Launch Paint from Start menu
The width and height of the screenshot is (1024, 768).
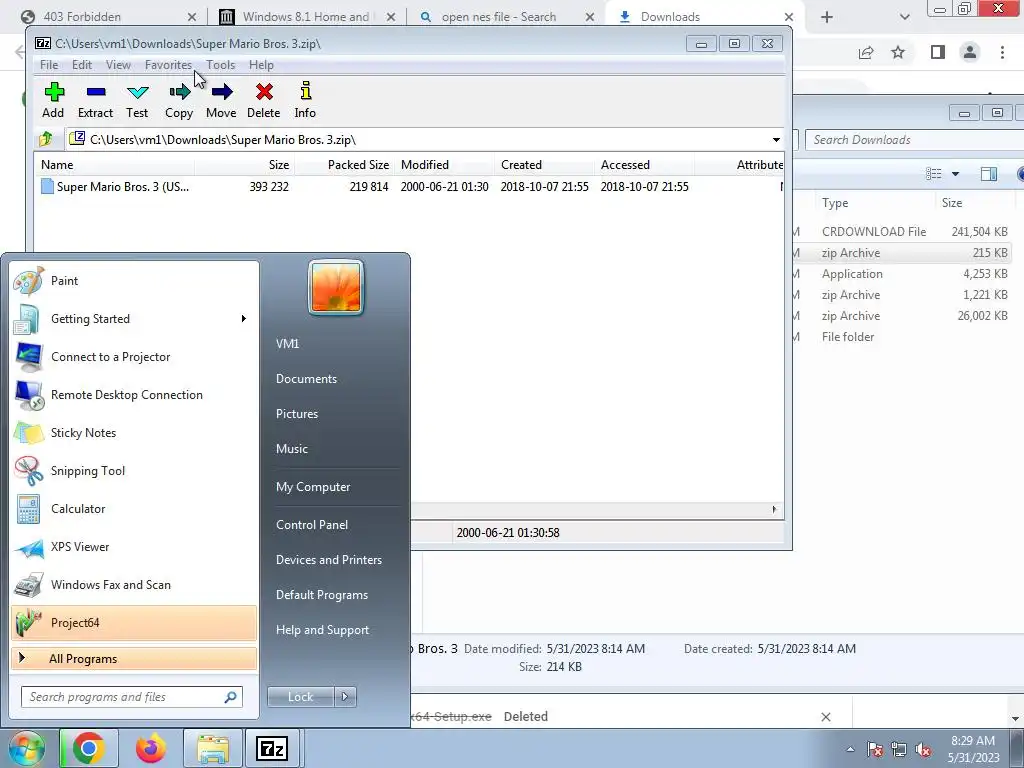pyautogui.click(x=135, y=281)
